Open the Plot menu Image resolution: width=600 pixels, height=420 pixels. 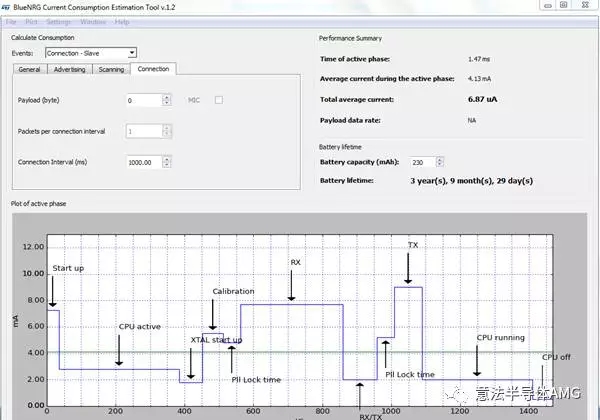[x=31, y=22]
